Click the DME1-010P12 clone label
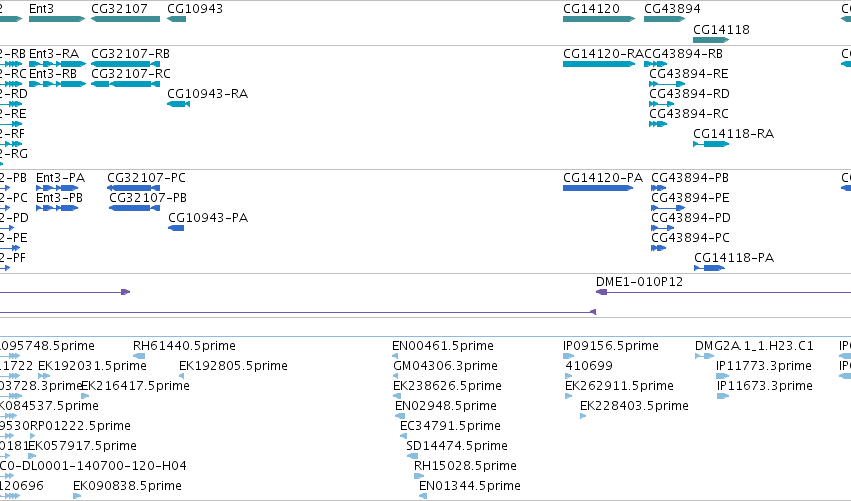The image size is (851, 501). tap(639, 282)
